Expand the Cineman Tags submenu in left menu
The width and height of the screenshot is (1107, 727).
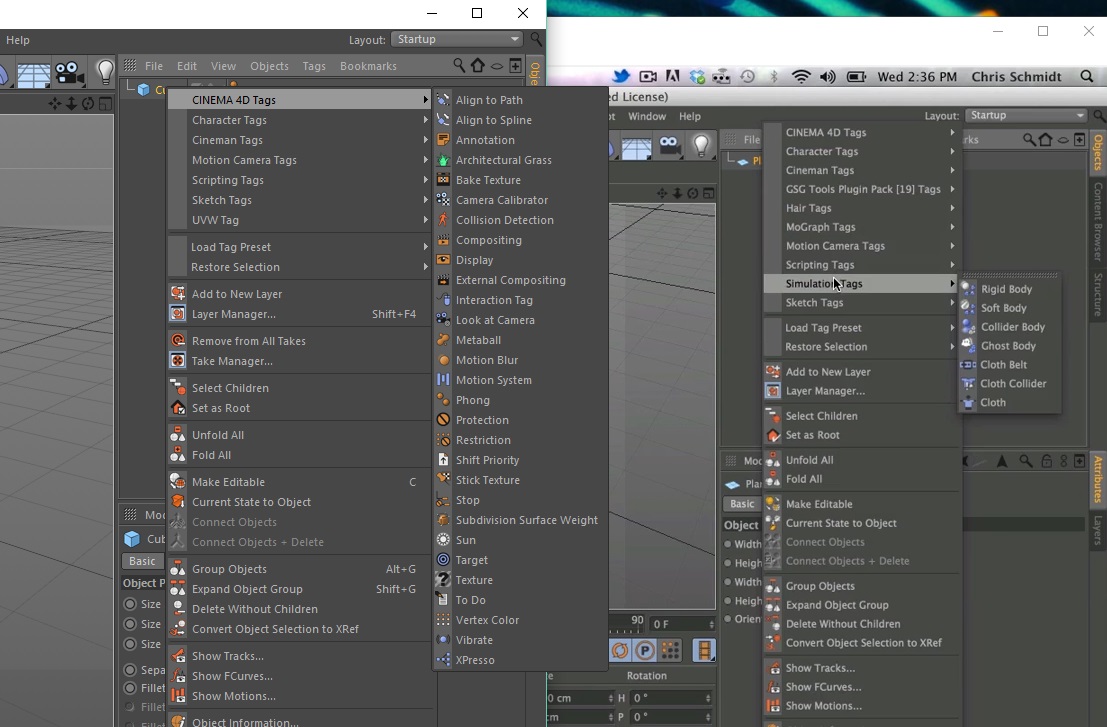click(x=299, y=140)
